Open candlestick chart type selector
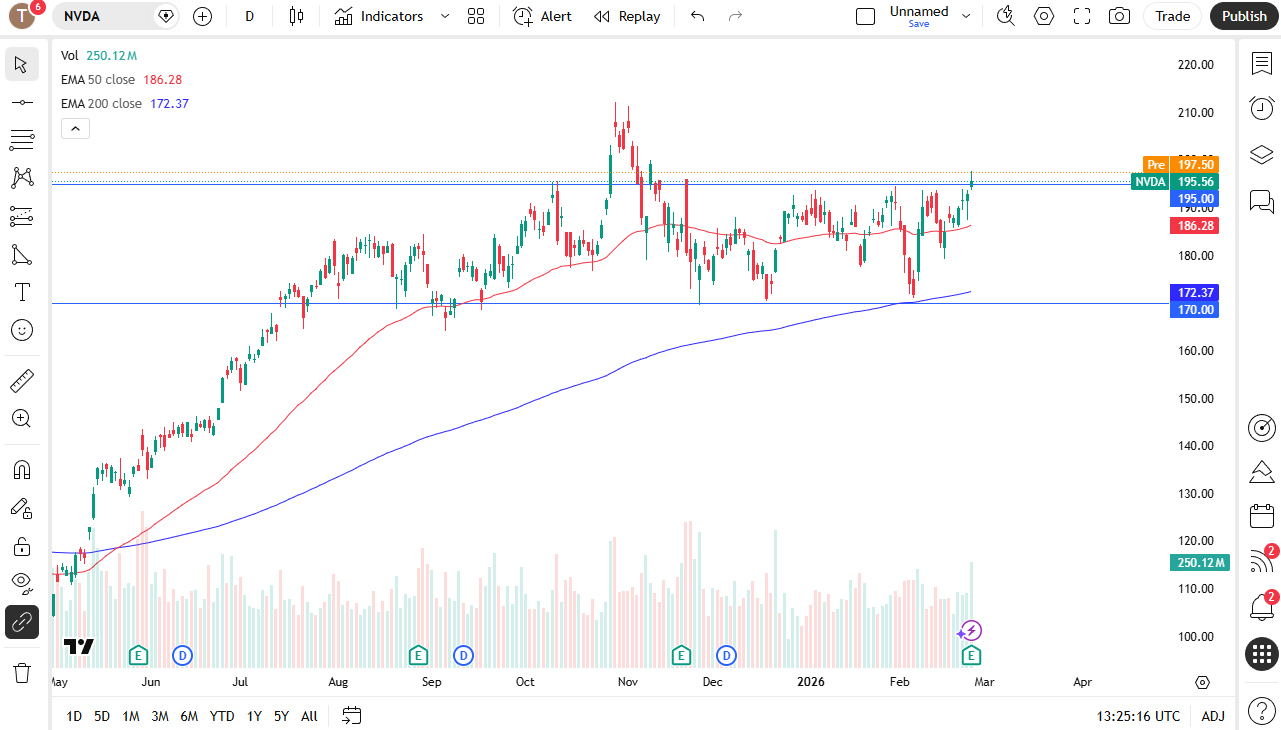 (x=295, y=16)
